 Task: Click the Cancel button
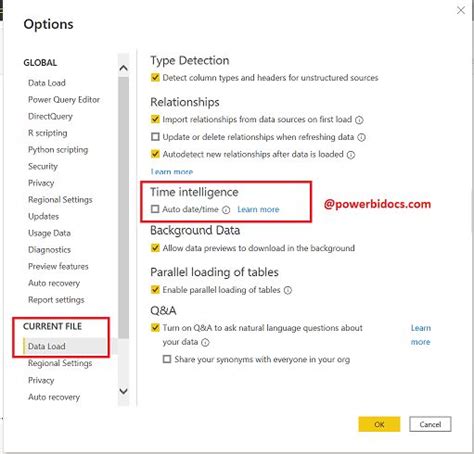click(x=430, y=424)
